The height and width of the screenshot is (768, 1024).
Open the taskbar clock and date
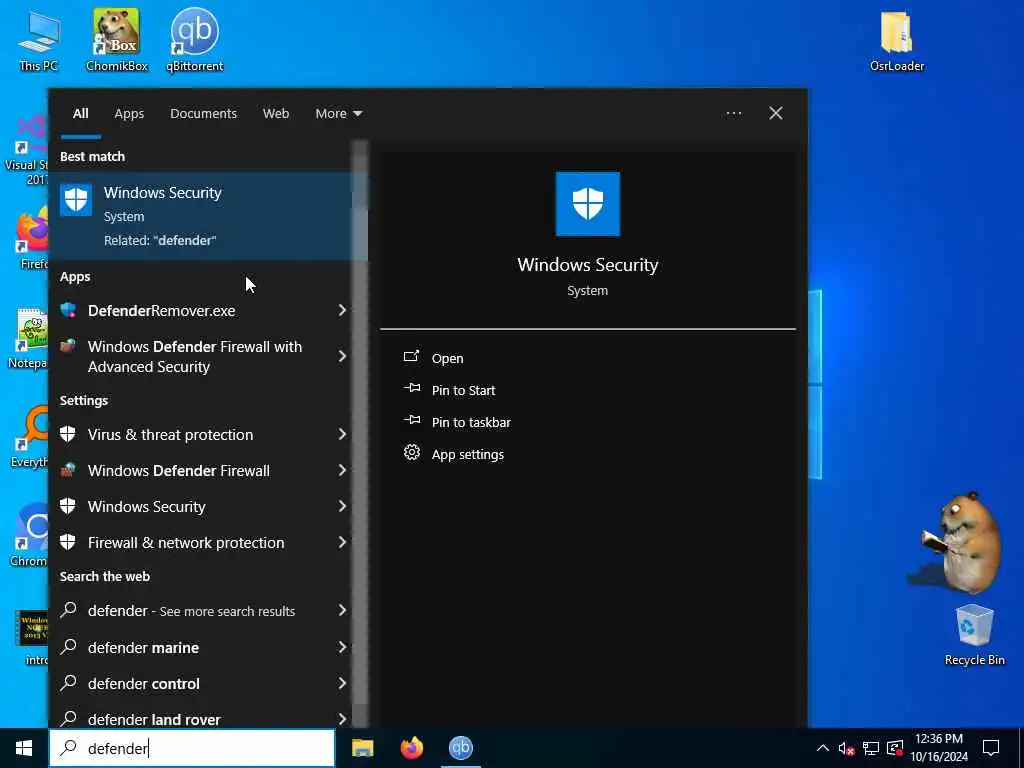(x=939, y=748)
